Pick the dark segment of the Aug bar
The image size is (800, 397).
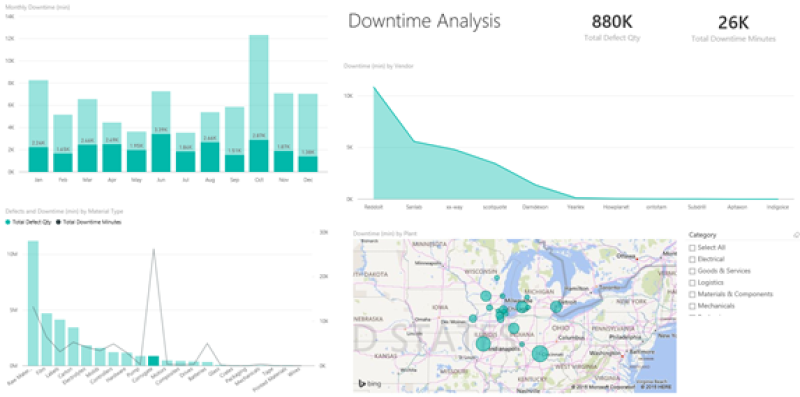[210, 157]
